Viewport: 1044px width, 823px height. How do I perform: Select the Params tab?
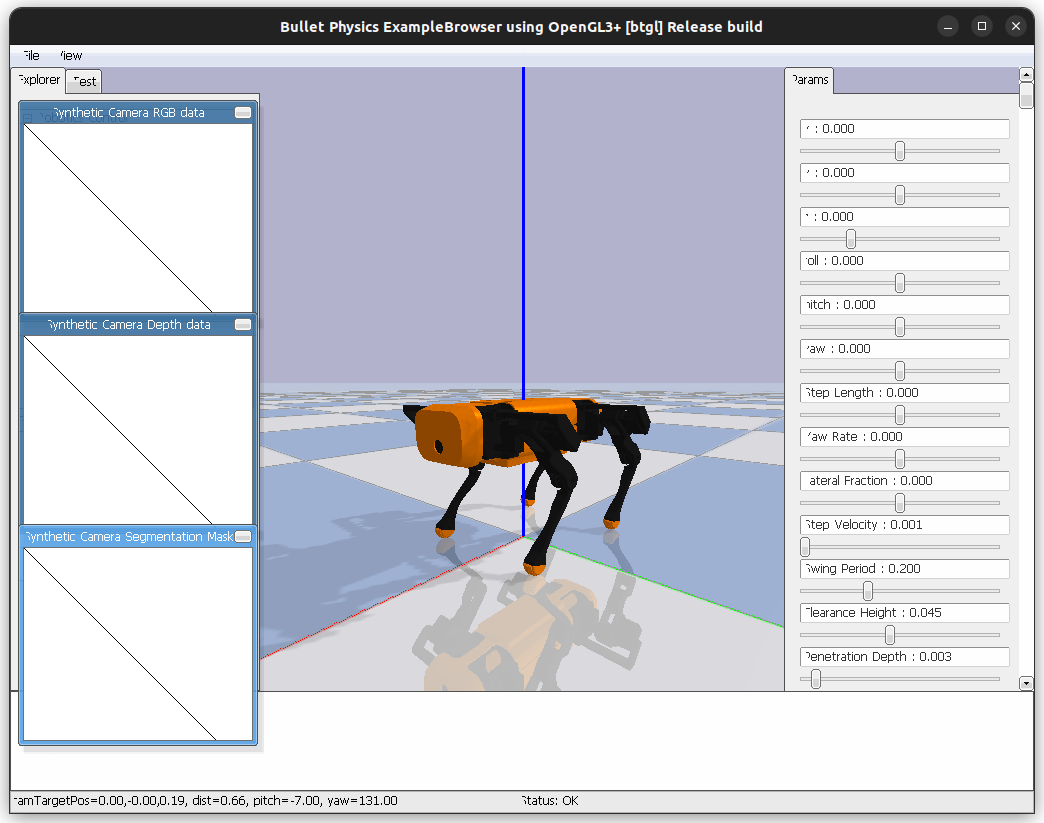(x=809, y=79)
